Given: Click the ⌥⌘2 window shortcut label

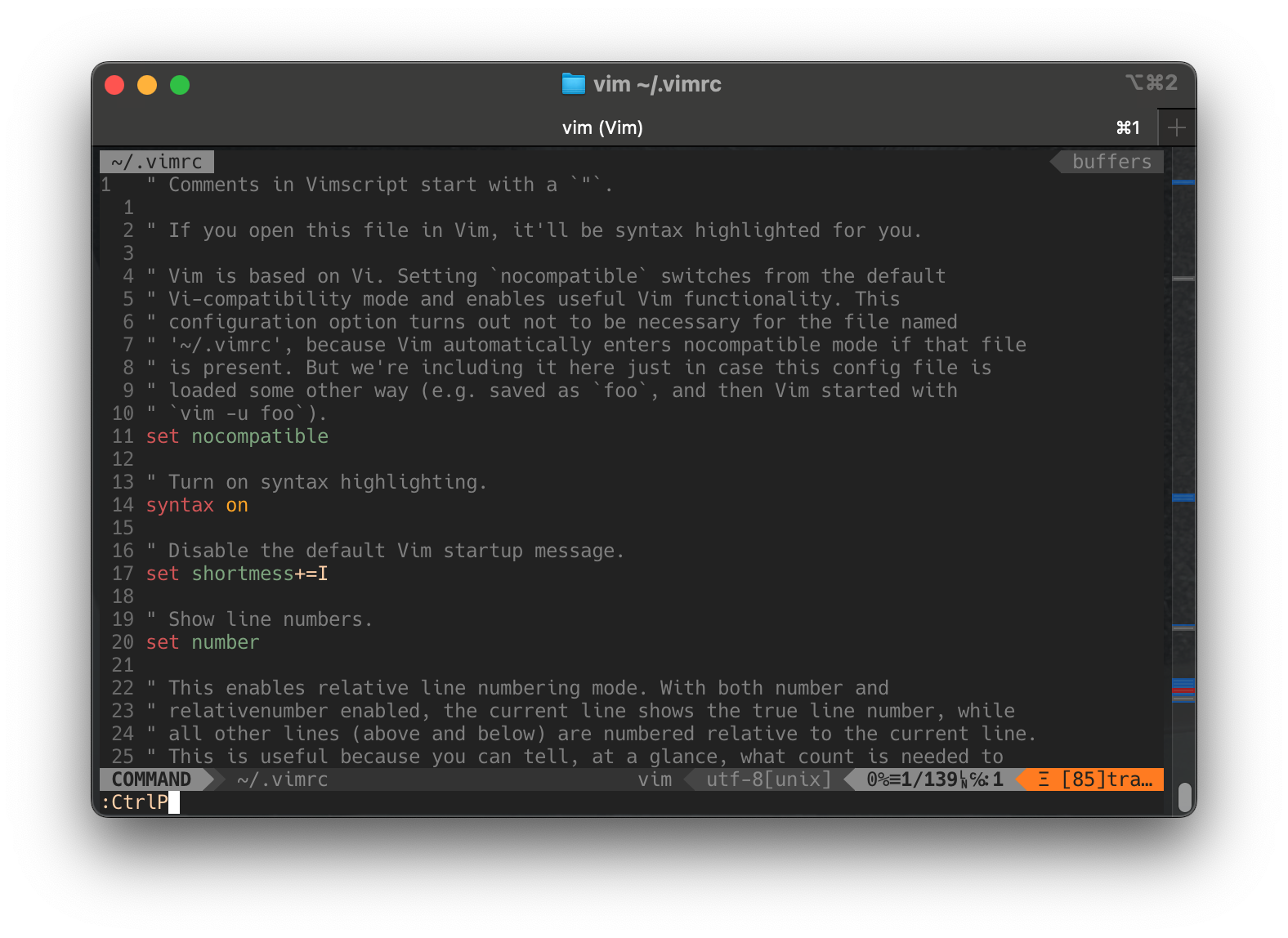Looking at the screenshot, I should point(1152,83).
